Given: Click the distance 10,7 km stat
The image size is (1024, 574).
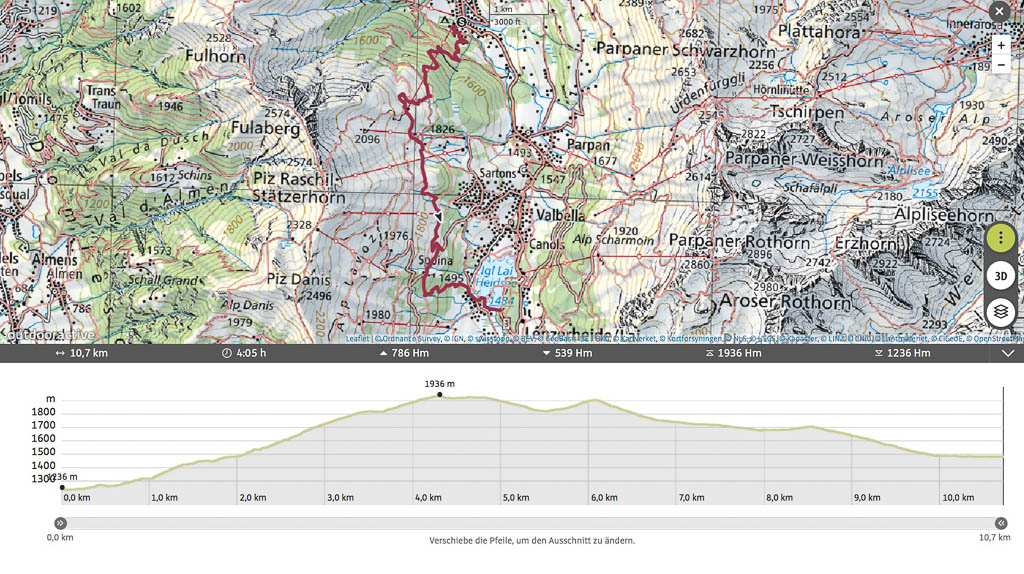Looking at the screenshot, I should coord(82,353).
